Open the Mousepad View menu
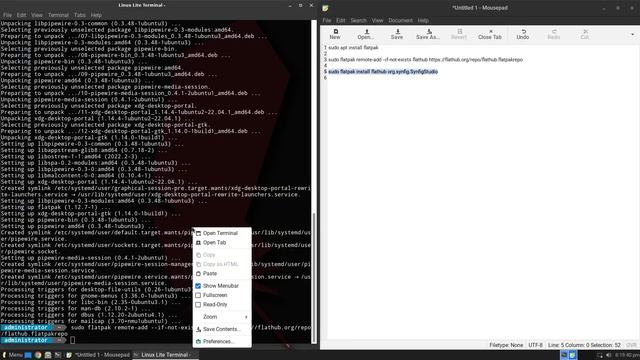Image resolution: width=640 pixels, height=360 pixels. click(377, 20)
